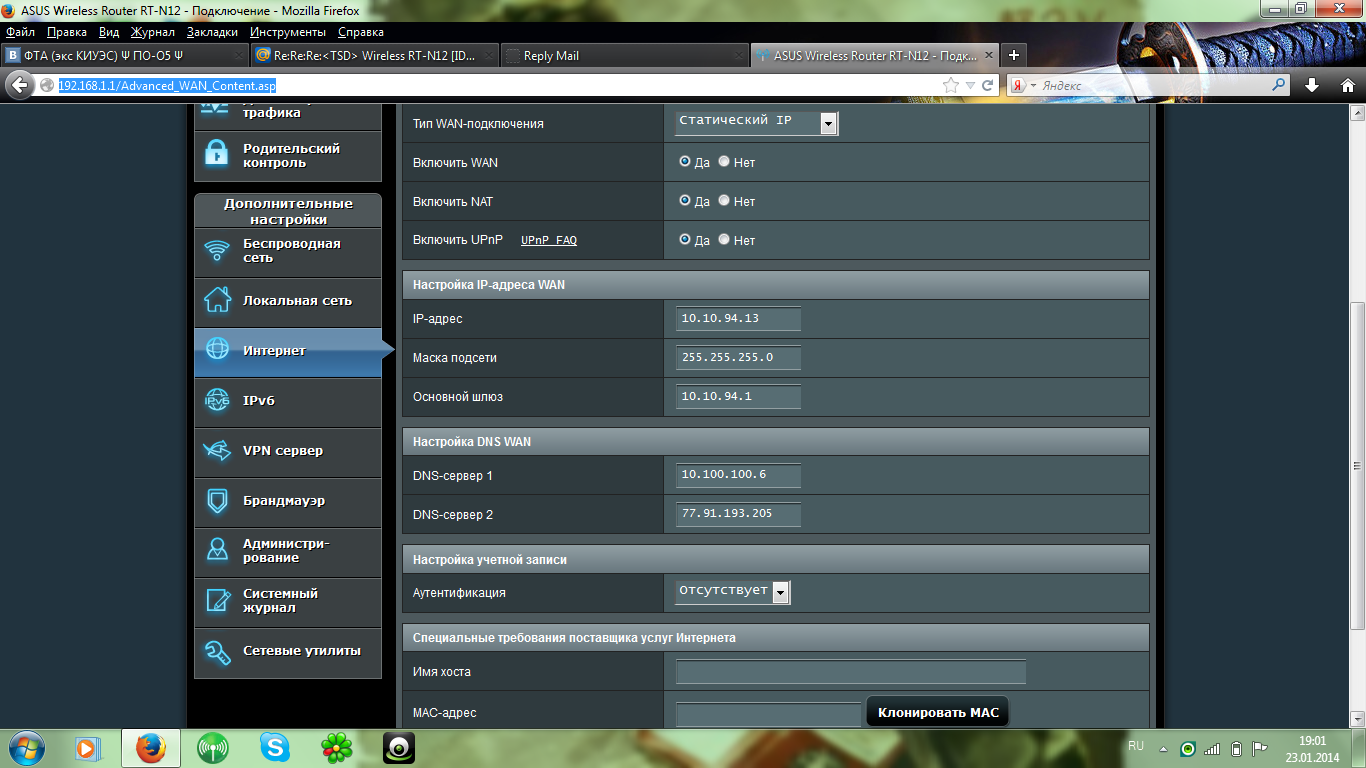The image size is (1366, 768).
Task: Open the Тип WAN-подключения dropdown
Action: [x=757, y=122]
